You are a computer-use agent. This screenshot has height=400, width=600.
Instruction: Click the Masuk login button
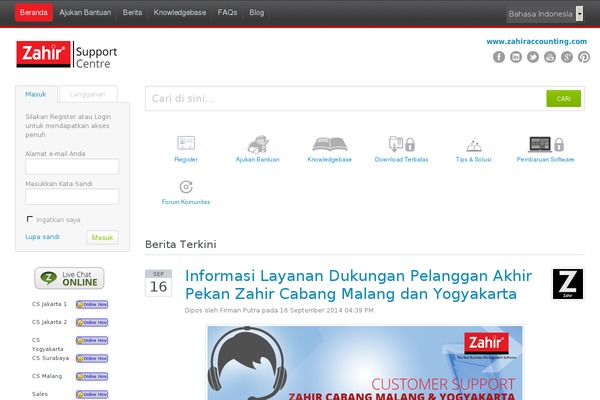pyautogui.click(x=102, y=237)
